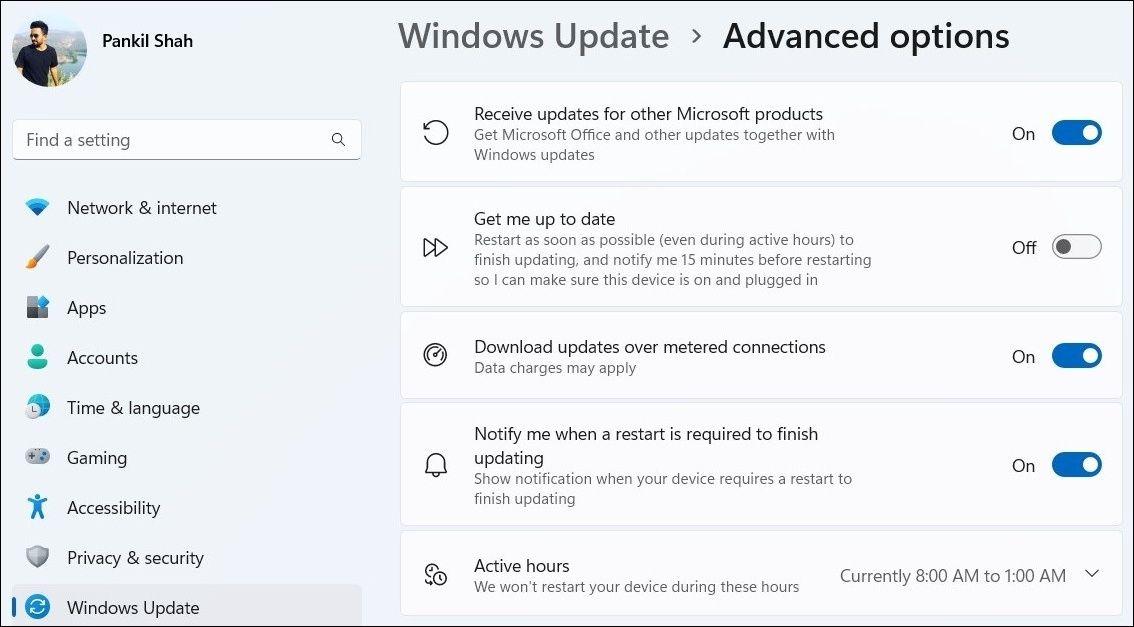Click the Apps sidebar icon

click(x=37, y=307)
